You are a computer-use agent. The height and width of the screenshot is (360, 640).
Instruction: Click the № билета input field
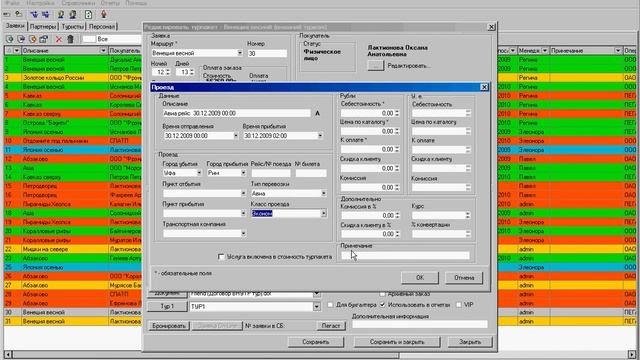[x=311, y=173]
